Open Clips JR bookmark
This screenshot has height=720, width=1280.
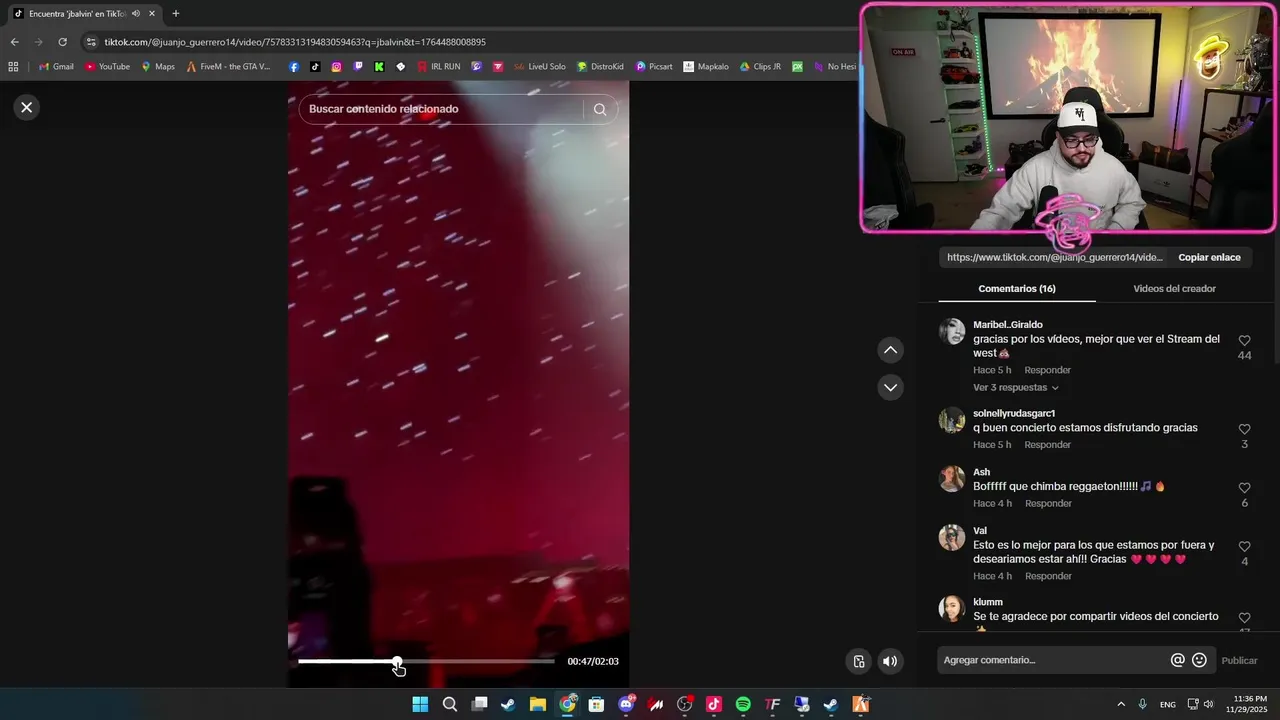click(760, 67)
